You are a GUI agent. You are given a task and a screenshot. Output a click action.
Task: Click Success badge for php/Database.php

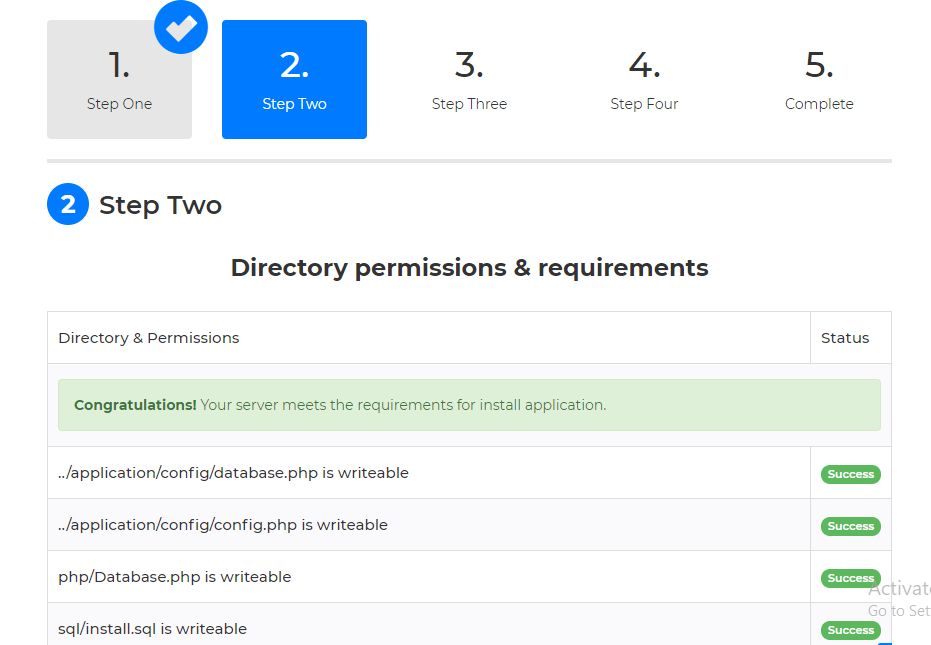coord(850,578)
